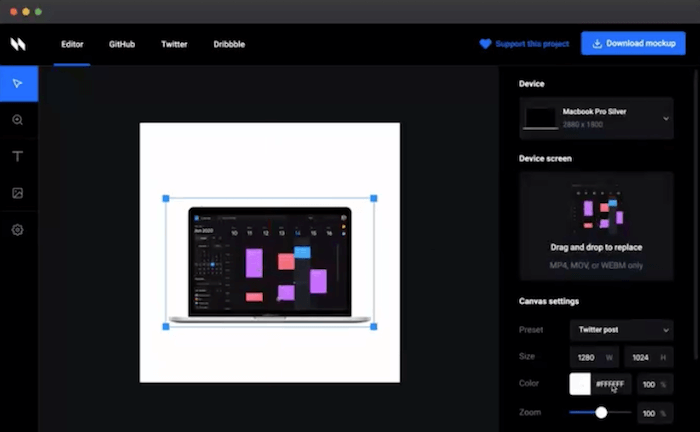Click the canvas width field showing 1280

[594, 357]
